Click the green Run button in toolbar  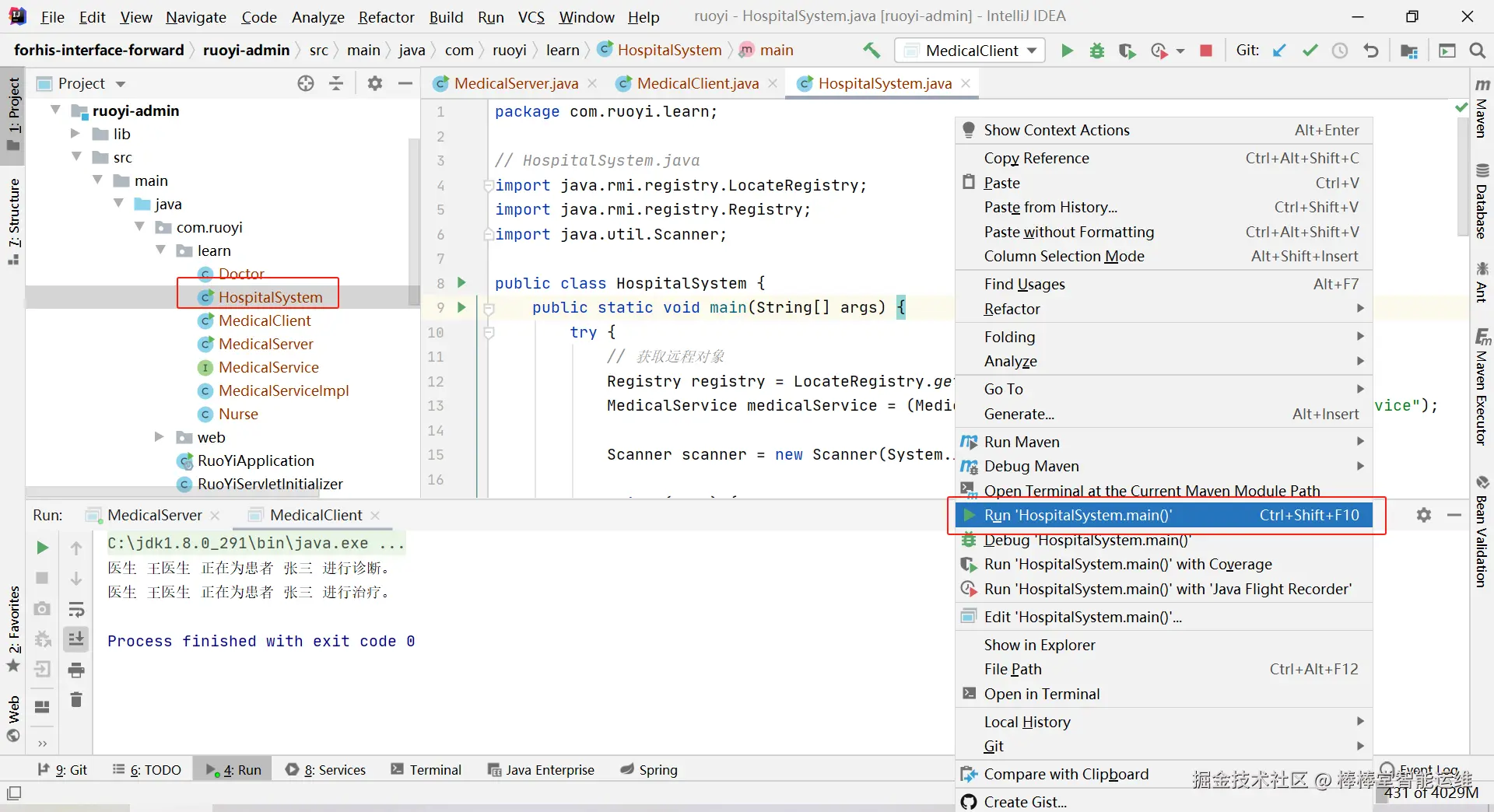click(1067, 51)
